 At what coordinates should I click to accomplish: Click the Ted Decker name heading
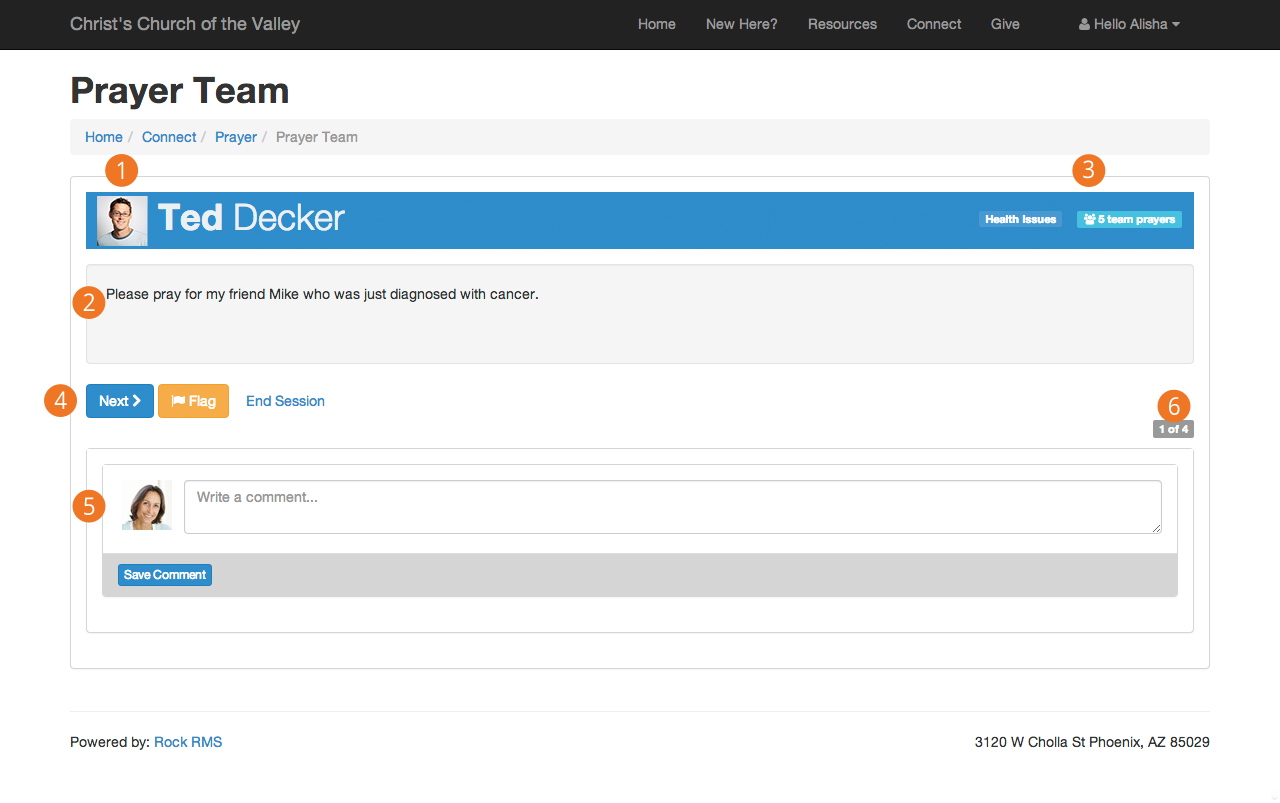[x=251, y=218]
